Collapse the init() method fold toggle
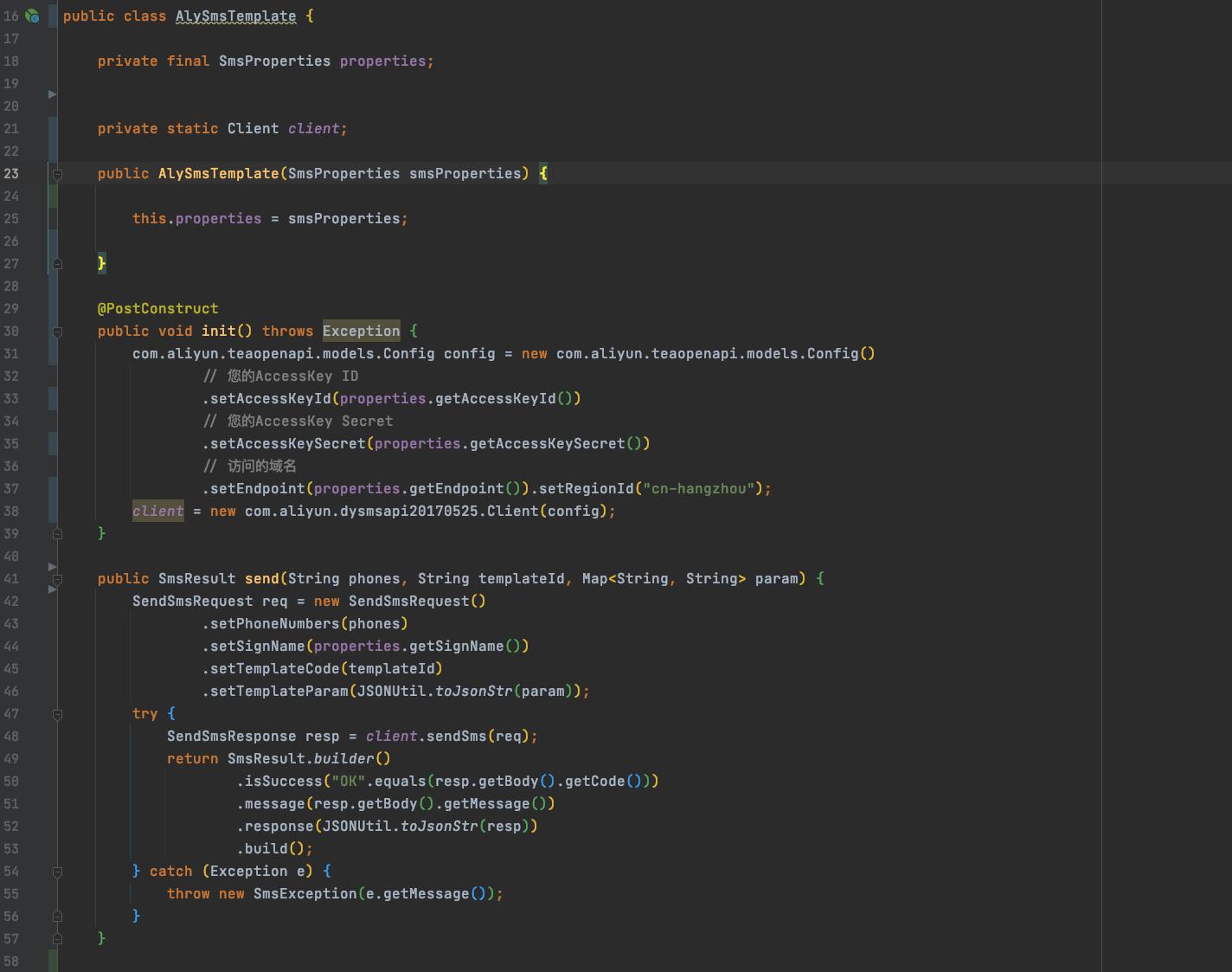 point(57,332)
